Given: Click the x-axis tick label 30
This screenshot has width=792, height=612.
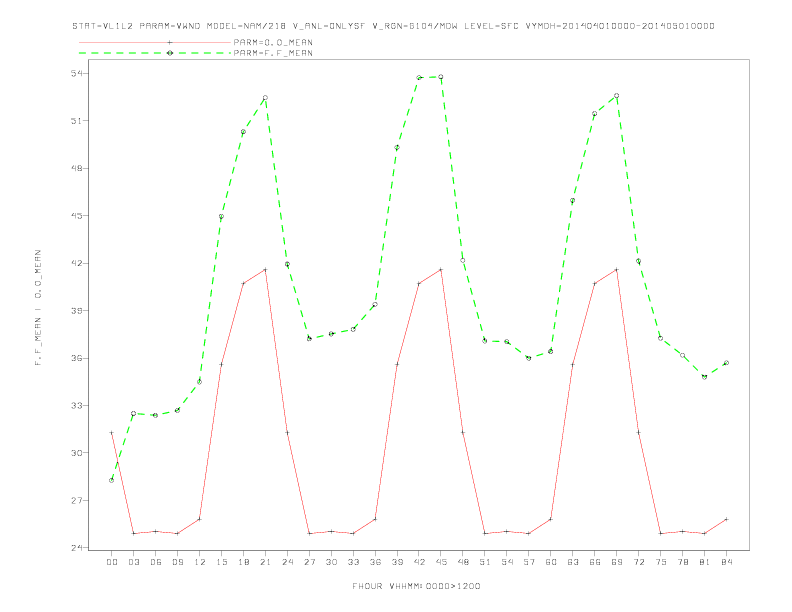Looking at the screenshot, I should [331, 562].
